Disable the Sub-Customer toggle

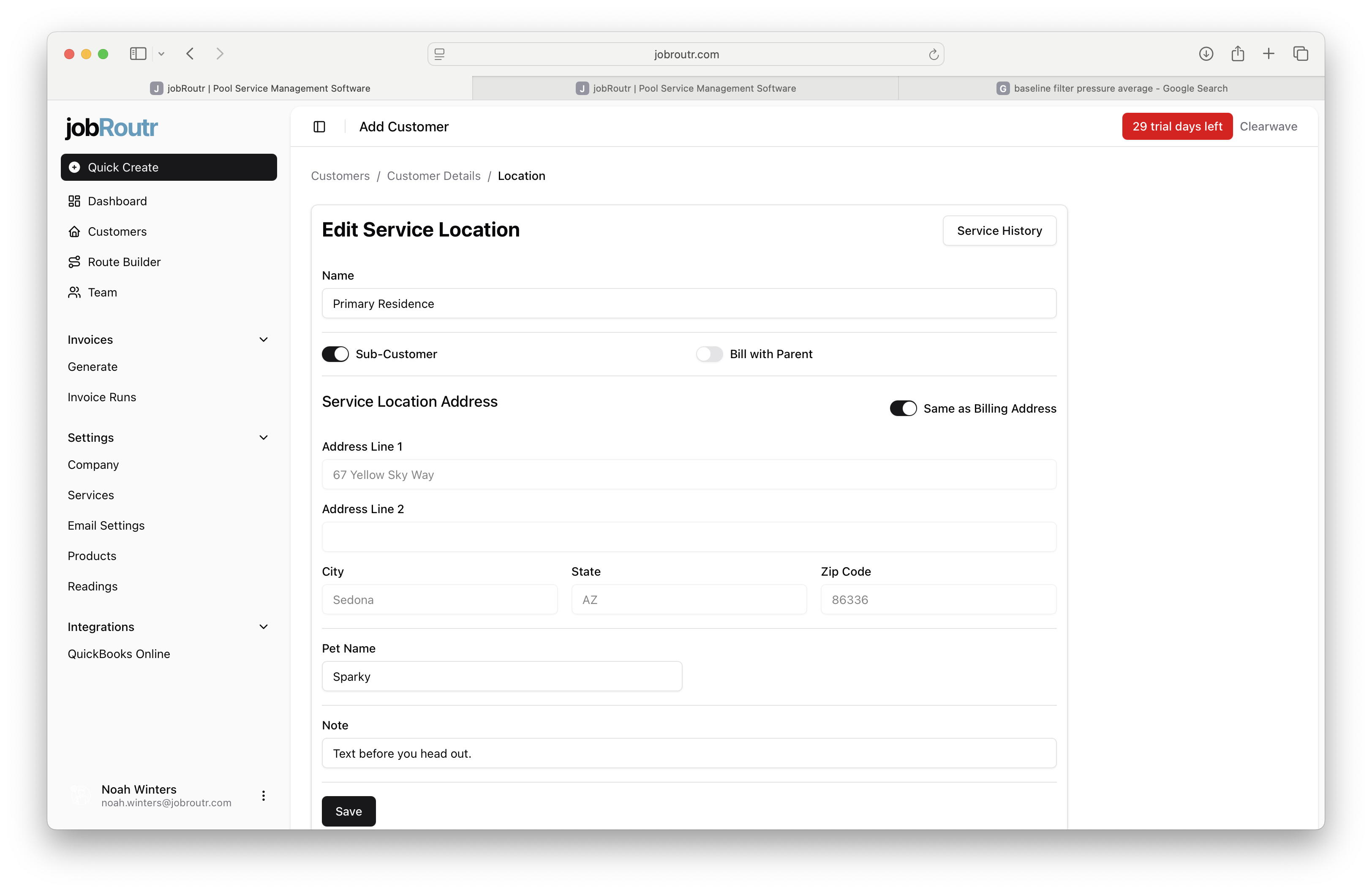(335, 354)
